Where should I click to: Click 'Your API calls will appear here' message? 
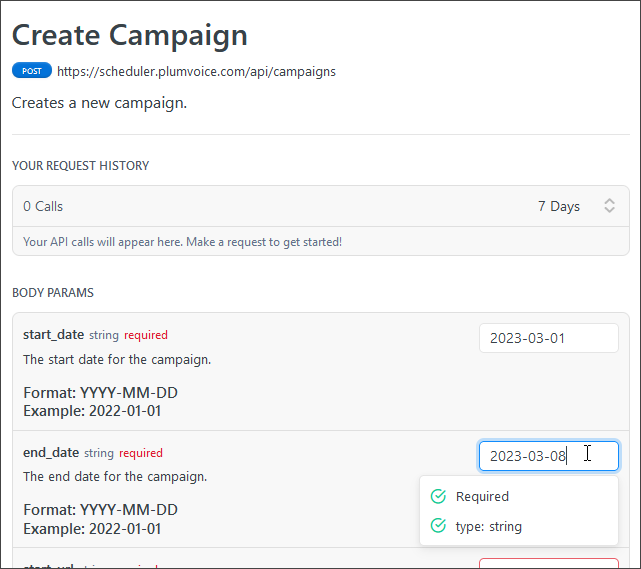point(182,242)
